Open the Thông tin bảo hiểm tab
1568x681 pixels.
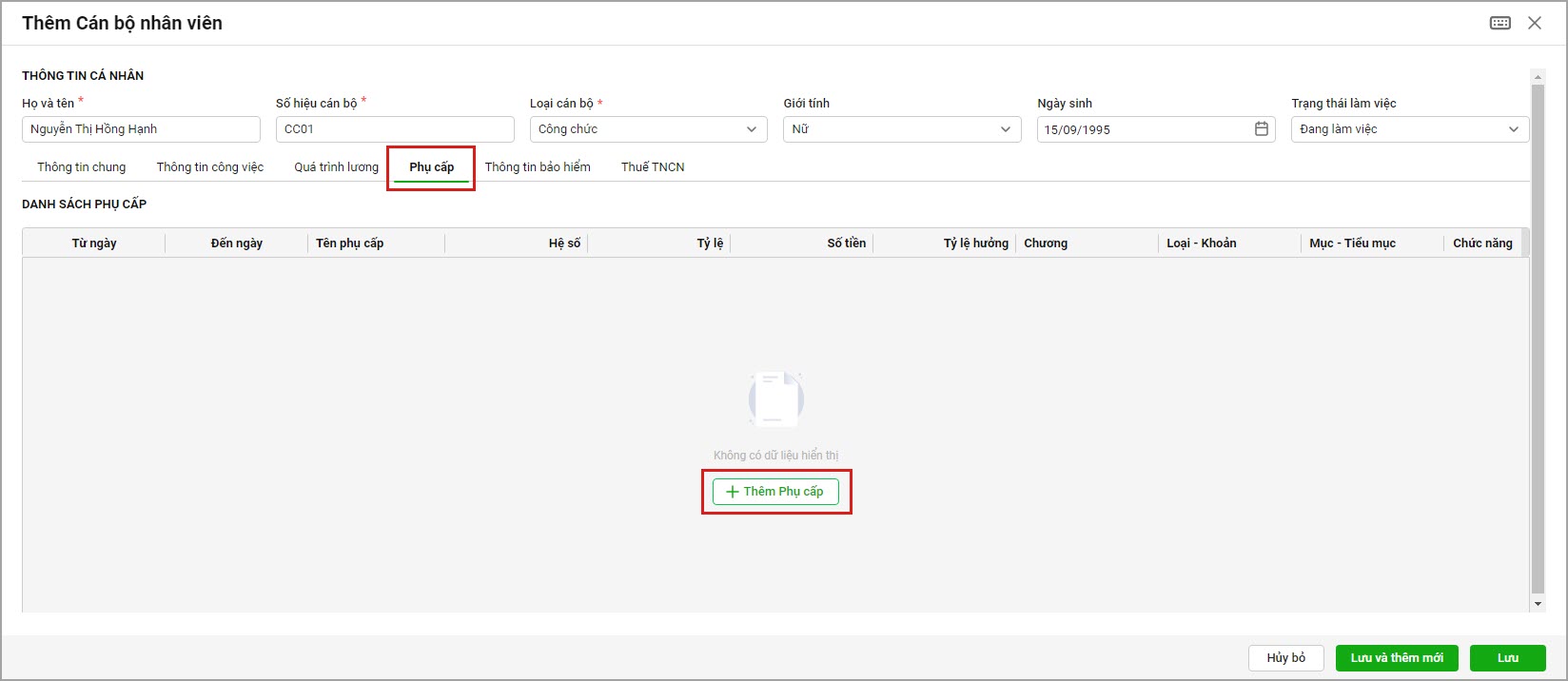click(x=538, y=166)
